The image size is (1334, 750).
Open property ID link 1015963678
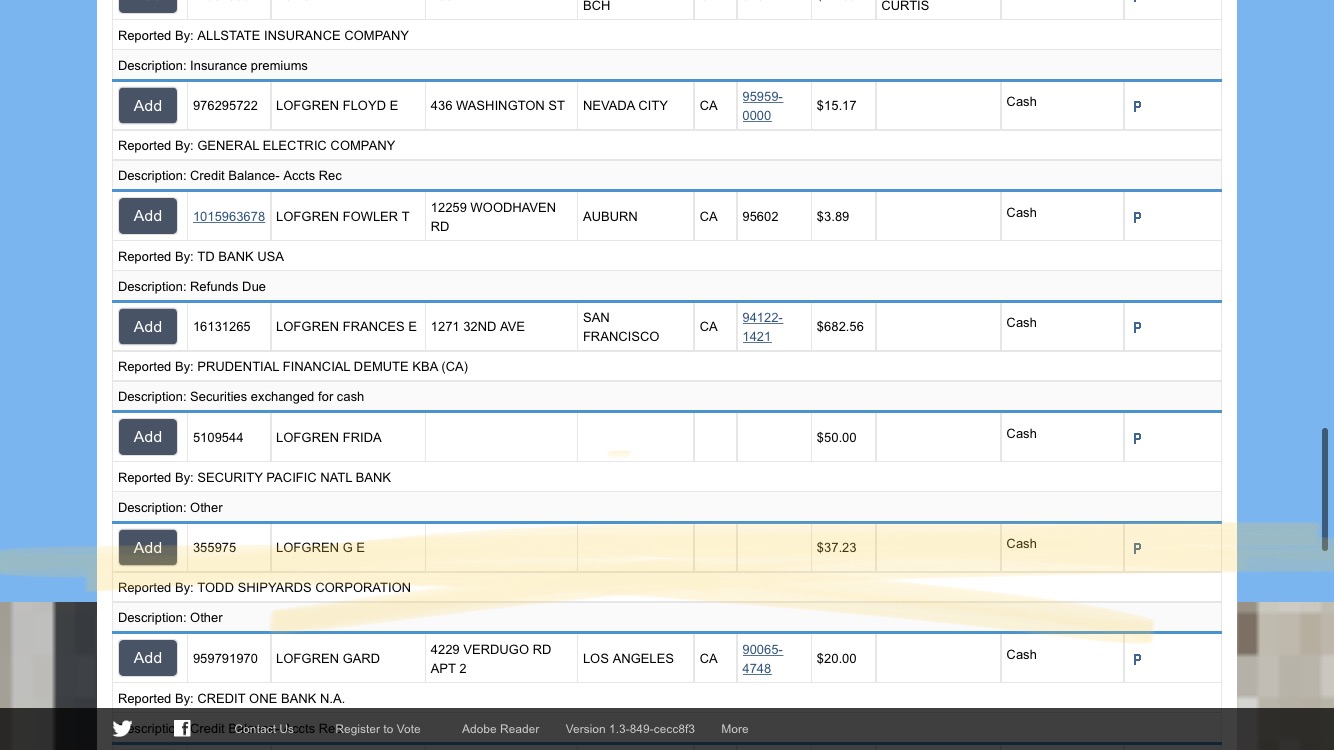[x=229, y=216]
